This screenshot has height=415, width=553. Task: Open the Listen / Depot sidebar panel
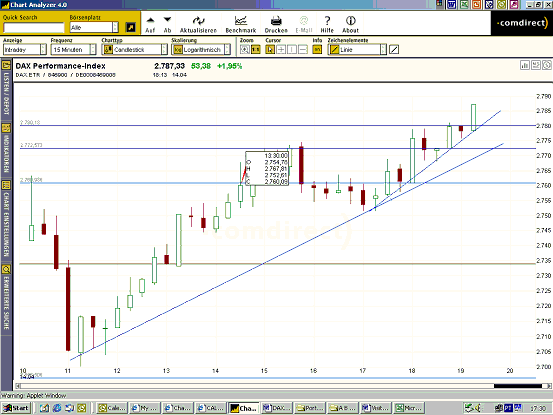(6, 93)
